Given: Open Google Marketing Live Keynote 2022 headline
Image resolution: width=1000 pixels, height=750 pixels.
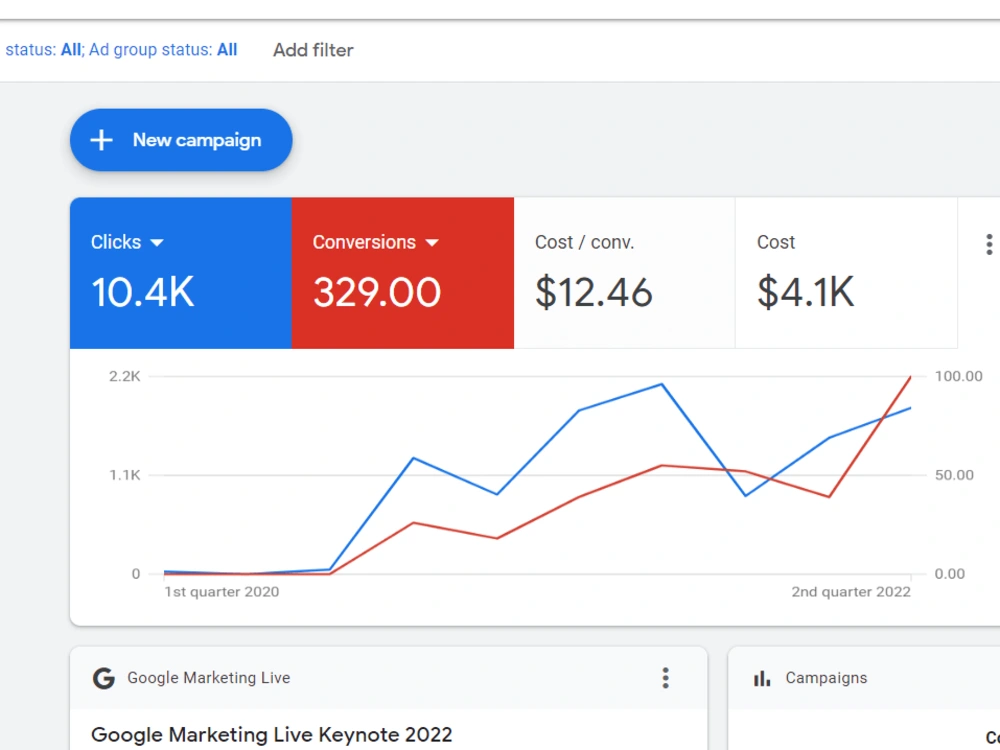Looking at the screenshot, I should coord(272,735).
